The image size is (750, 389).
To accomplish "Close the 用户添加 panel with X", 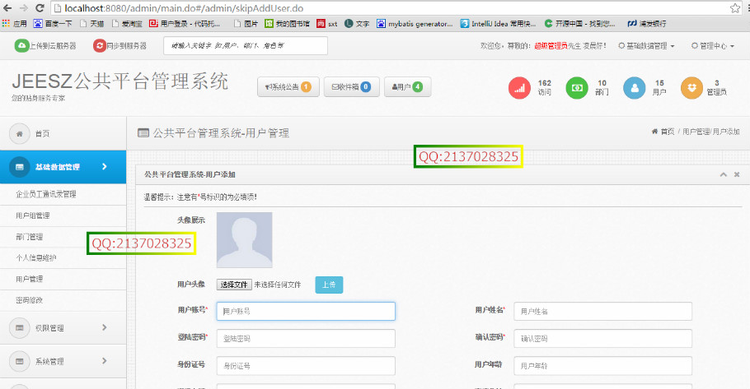I will 737,175.
